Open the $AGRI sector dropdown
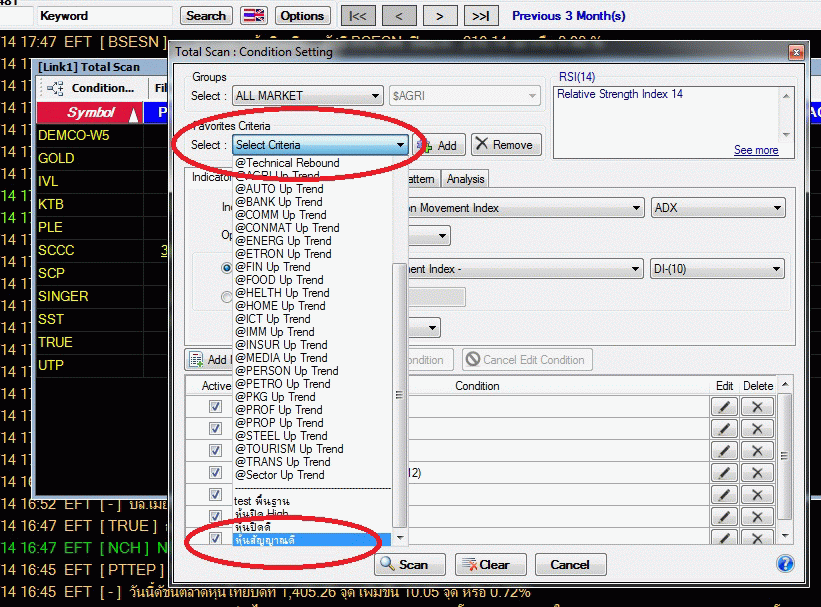 coord(464,96)
